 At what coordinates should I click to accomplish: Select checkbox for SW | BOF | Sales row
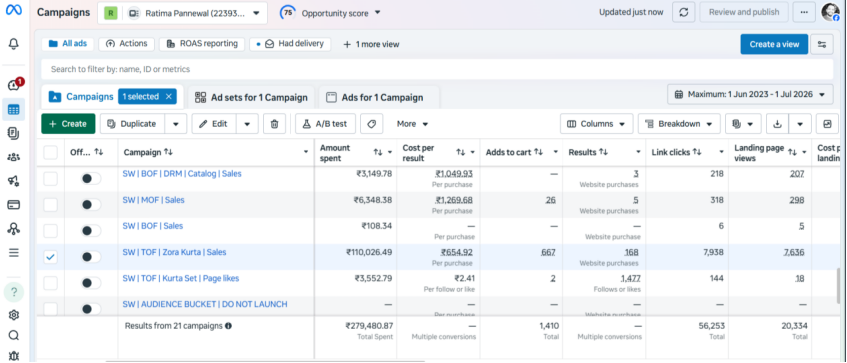coord(50,231)
